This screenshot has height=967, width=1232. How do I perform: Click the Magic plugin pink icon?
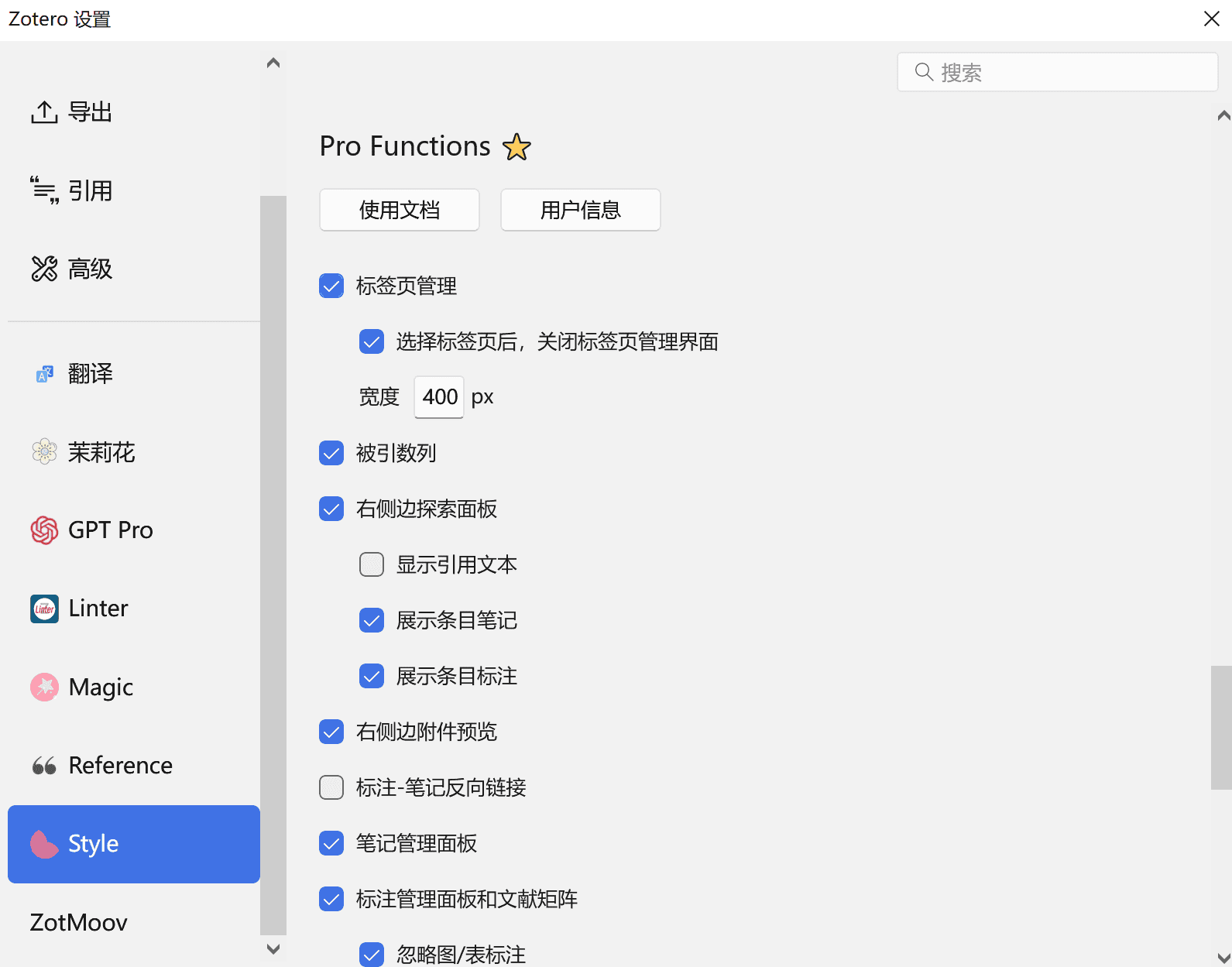pos(44,687)
